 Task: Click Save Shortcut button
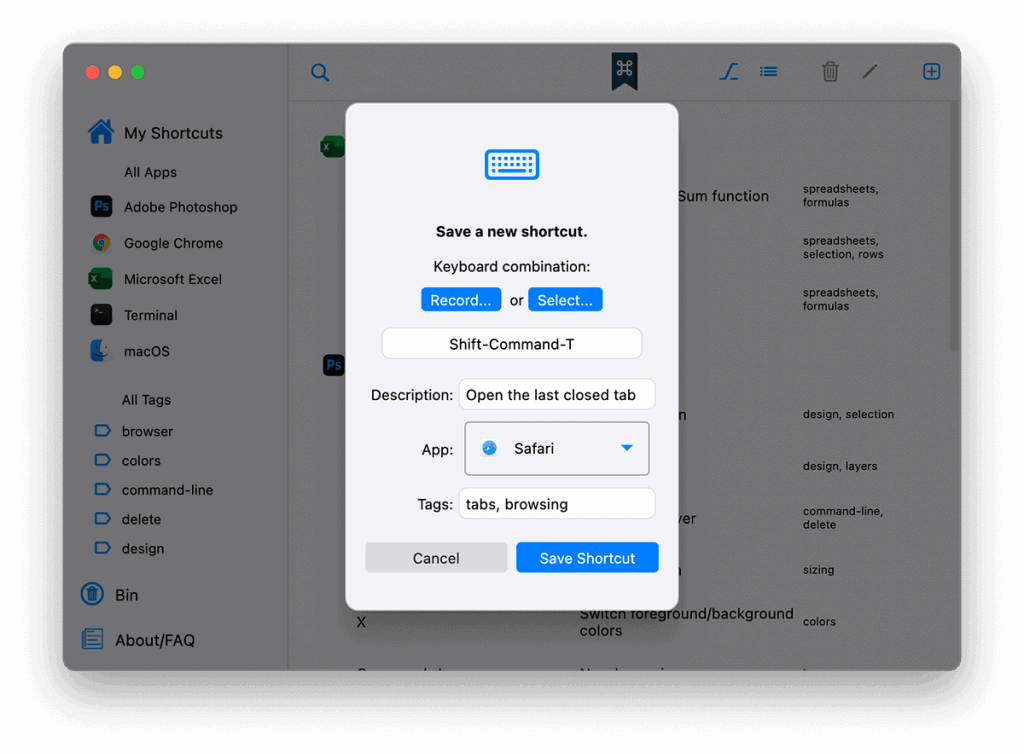click(x=587, y=558)
